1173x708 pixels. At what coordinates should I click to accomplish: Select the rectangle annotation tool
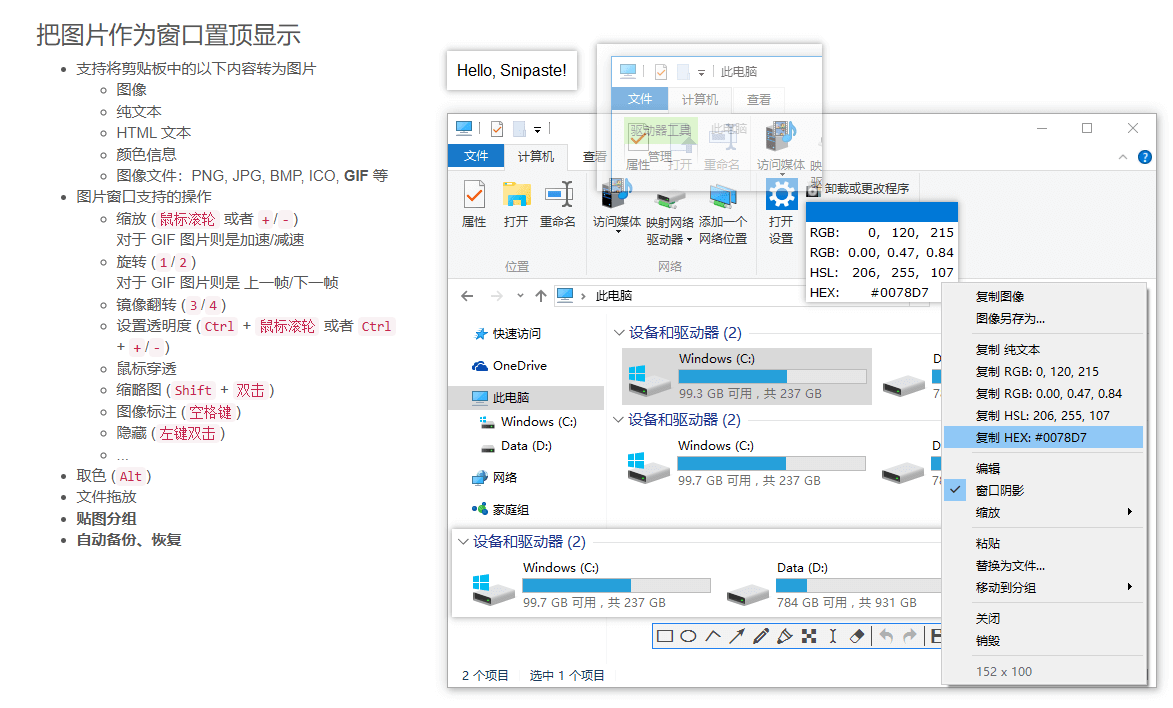665,636
